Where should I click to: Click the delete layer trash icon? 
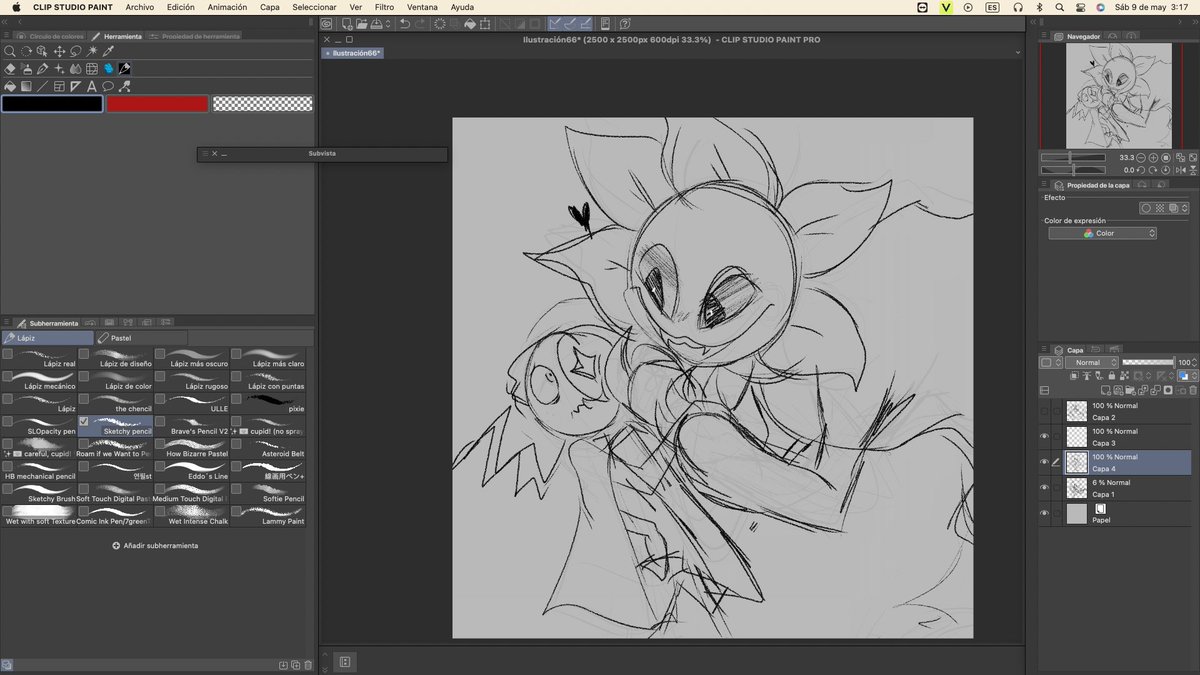[1193, 390]
